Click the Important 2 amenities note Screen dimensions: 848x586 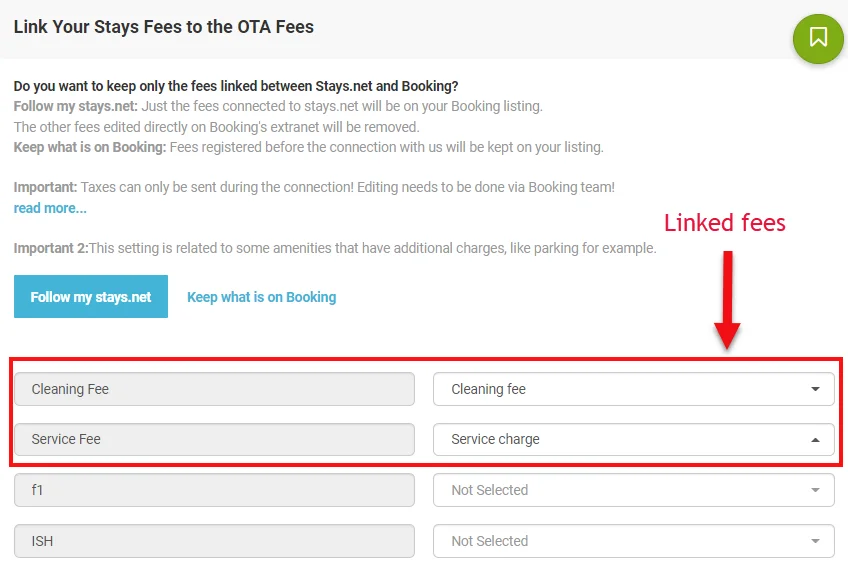(x=335, y=248)
